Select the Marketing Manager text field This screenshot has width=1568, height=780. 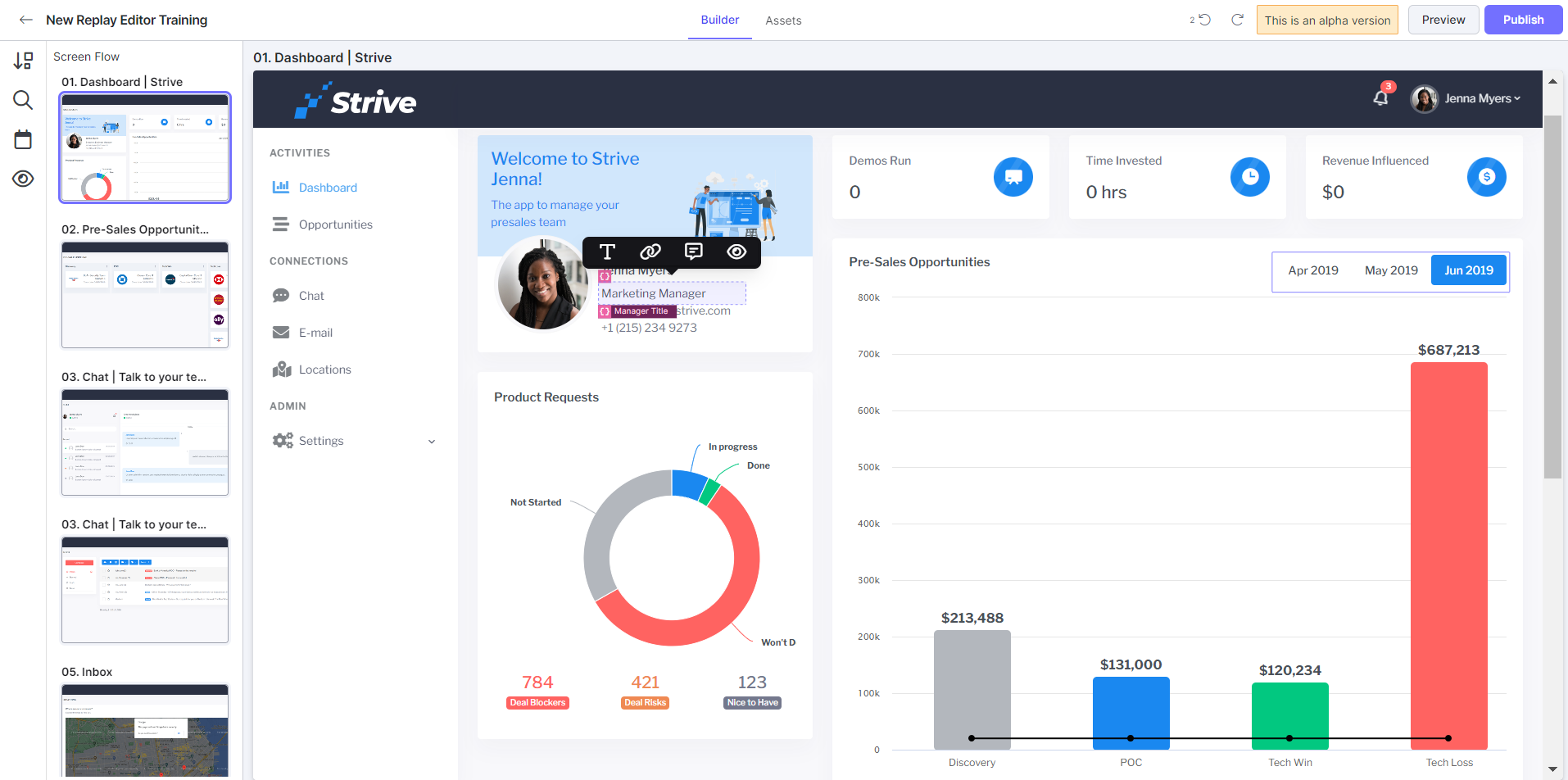[672, 293]
